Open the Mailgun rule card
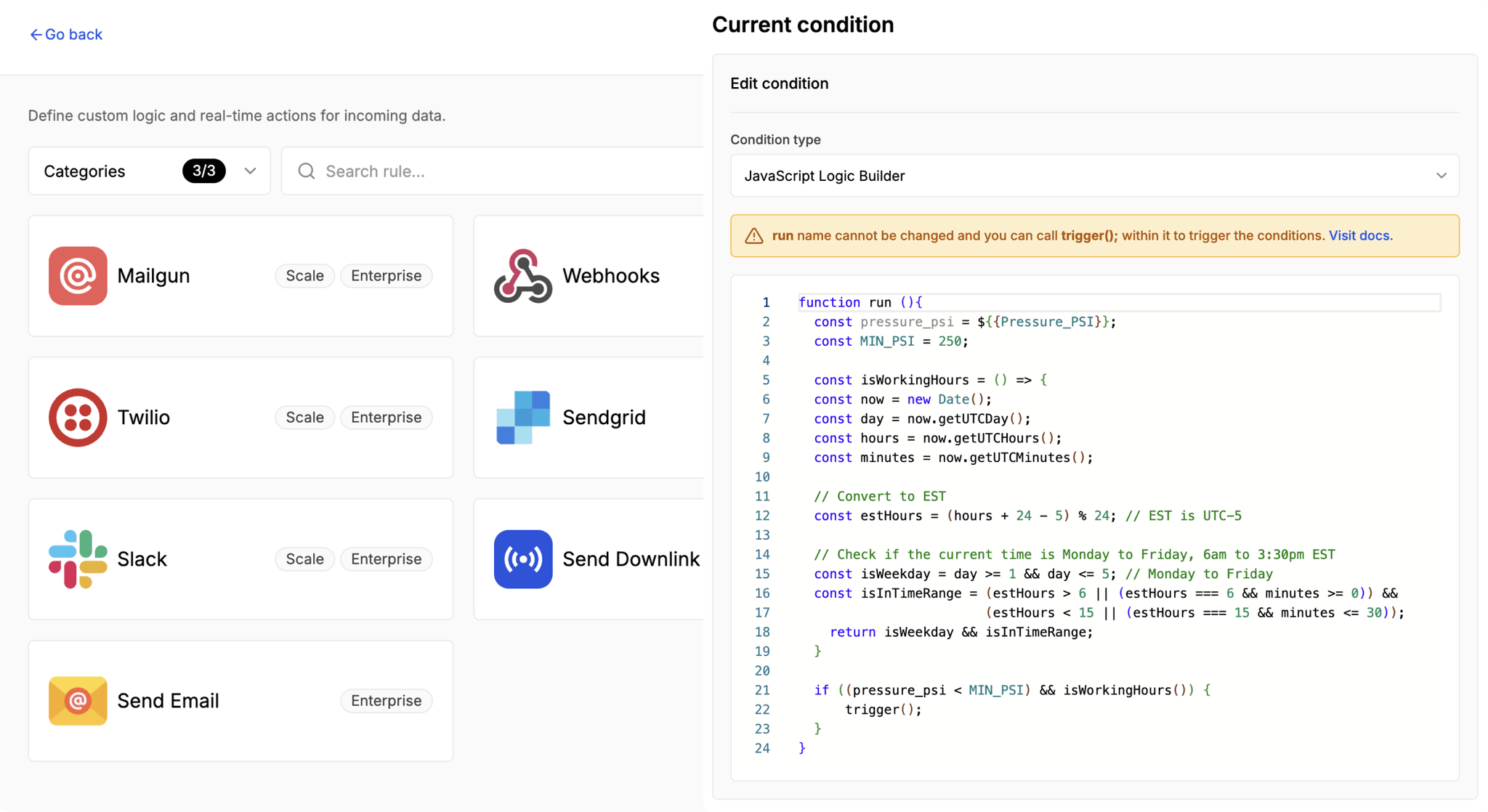The image size is (1488, 812). [240, 276]
